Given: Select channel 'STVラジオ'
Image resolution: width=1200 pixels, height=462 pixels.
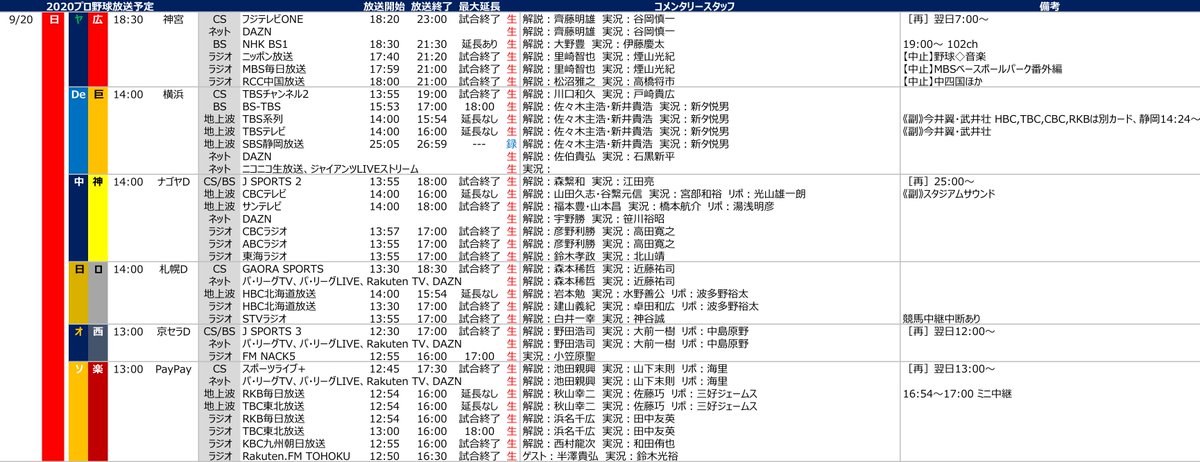Looking at the screenshot, I should (266, 320).
